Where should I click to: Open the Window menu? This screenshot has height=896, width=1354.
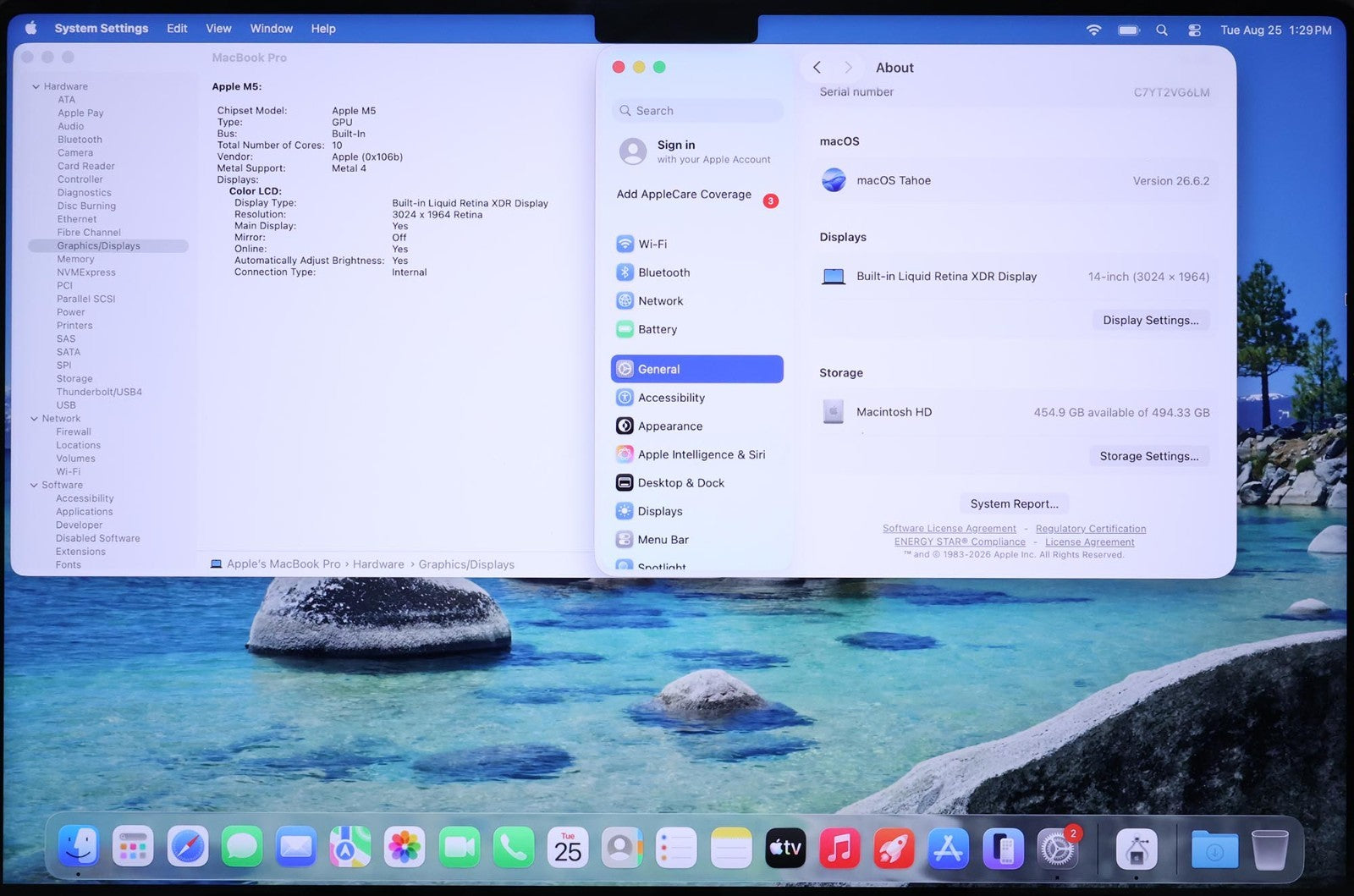pos(272,29)
